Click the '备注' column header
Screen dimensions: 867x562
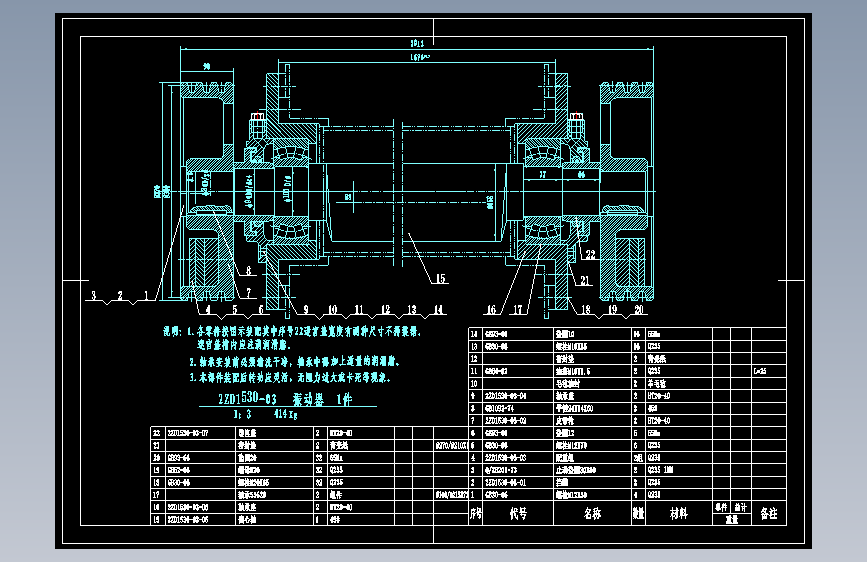tap(769, 514)
